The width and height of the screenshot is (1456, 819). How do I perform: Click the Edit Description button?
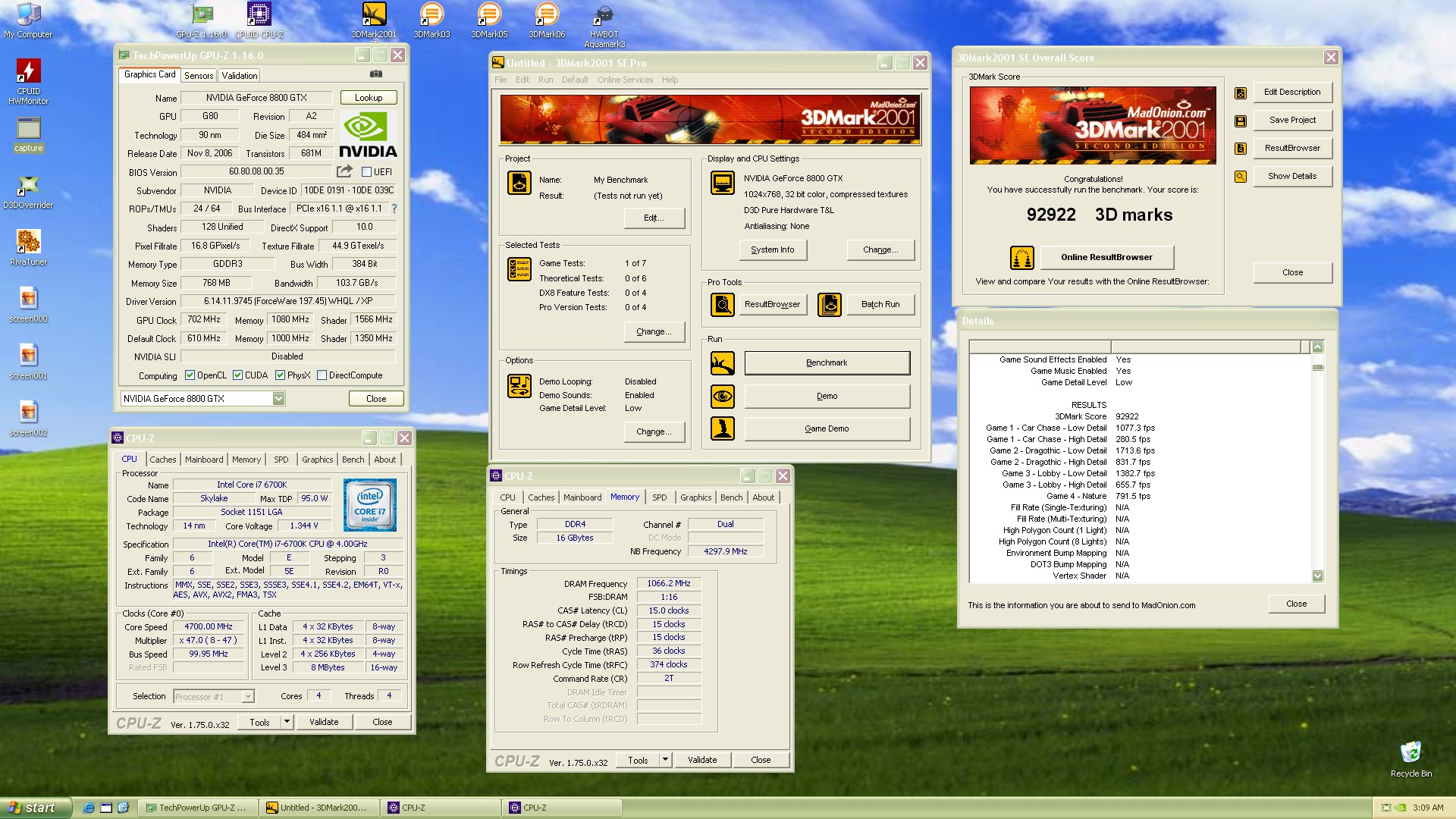[x=1292, y=92]
